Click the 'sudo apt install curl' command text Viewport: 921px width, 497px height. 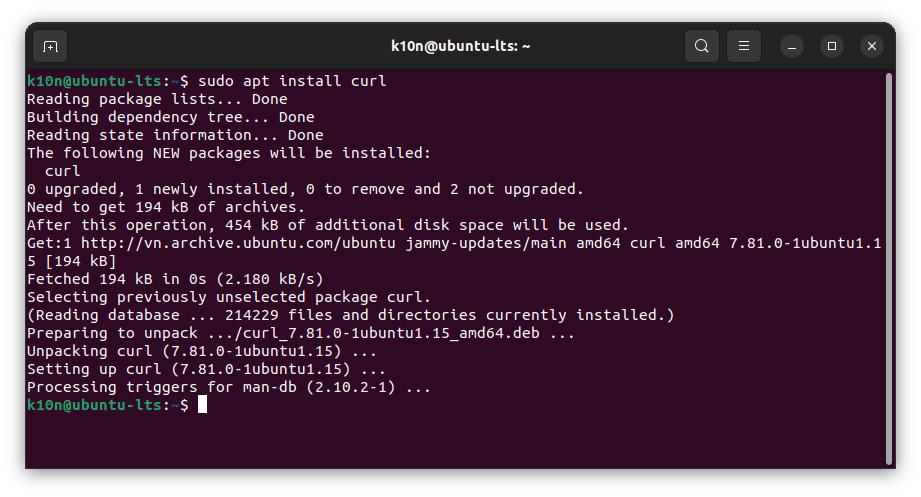pyautogui.click(x=292, y=81)
